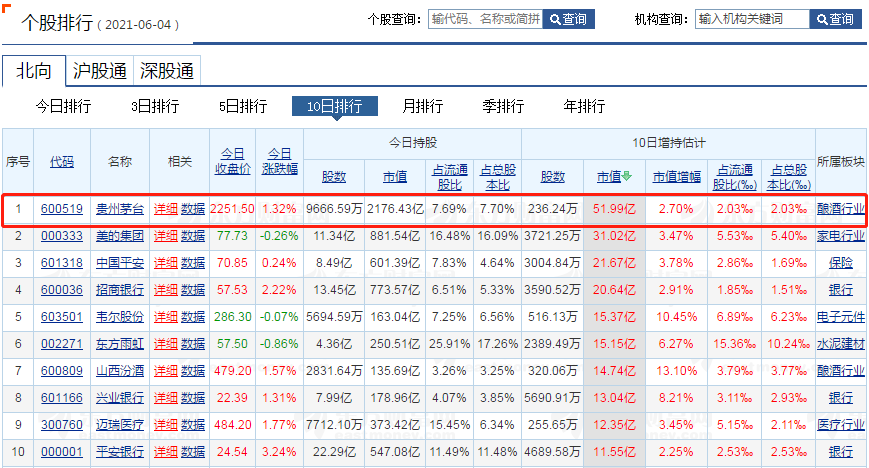Open 详细 link for 山西汾酒
The height and width of the screenshot is (468, 869).
tap(166, 371)
